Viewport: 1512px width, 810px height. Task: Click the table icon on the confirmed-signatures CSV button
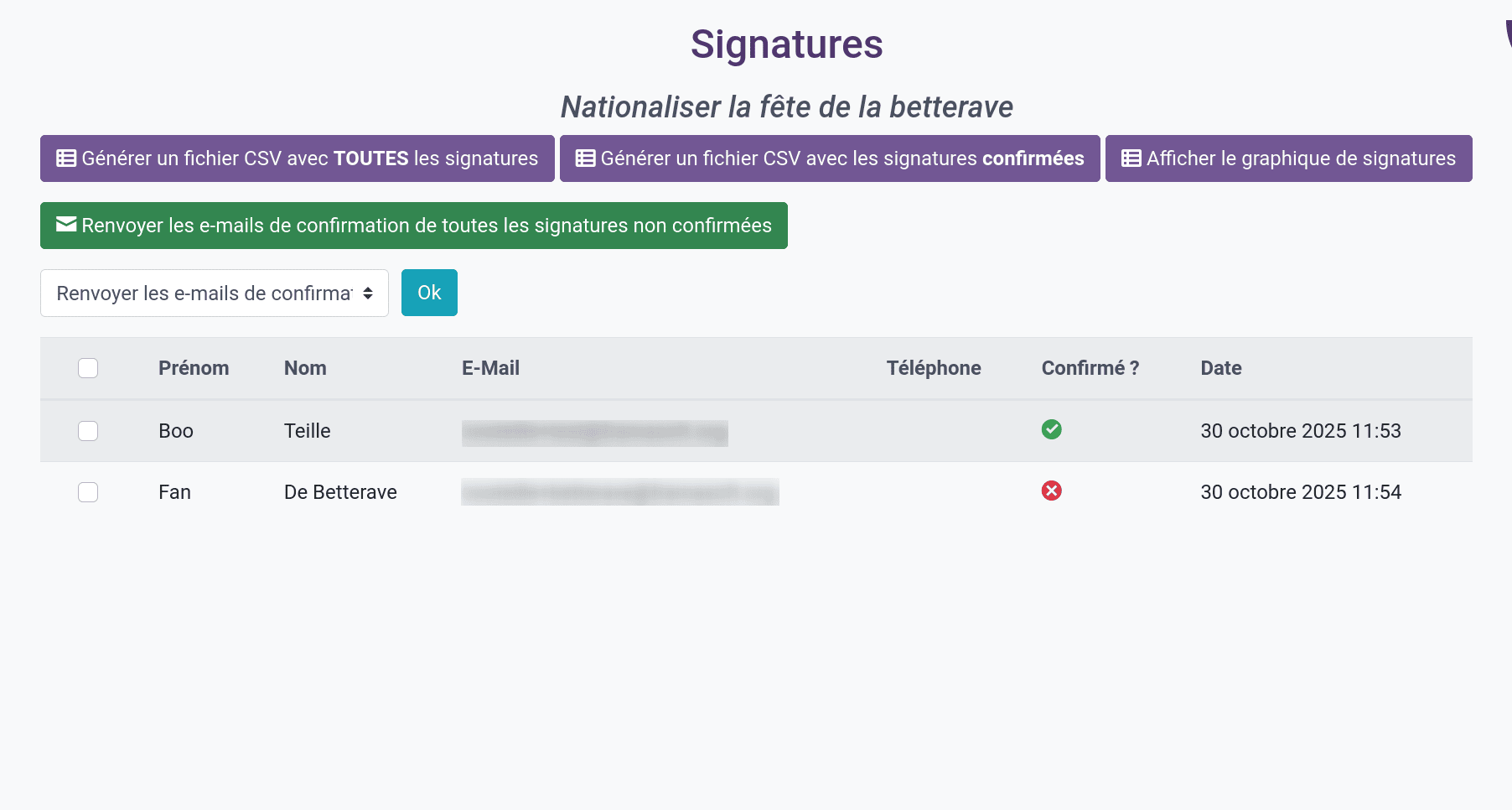click(x=585, y=158)
